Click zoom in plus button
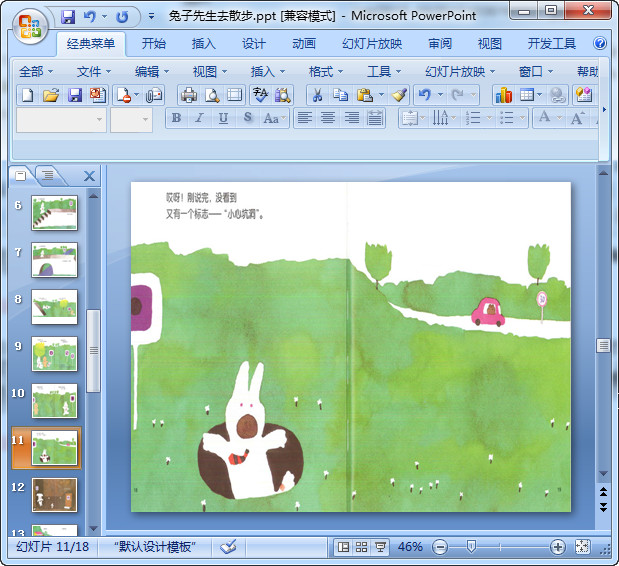 click(557, 547)
